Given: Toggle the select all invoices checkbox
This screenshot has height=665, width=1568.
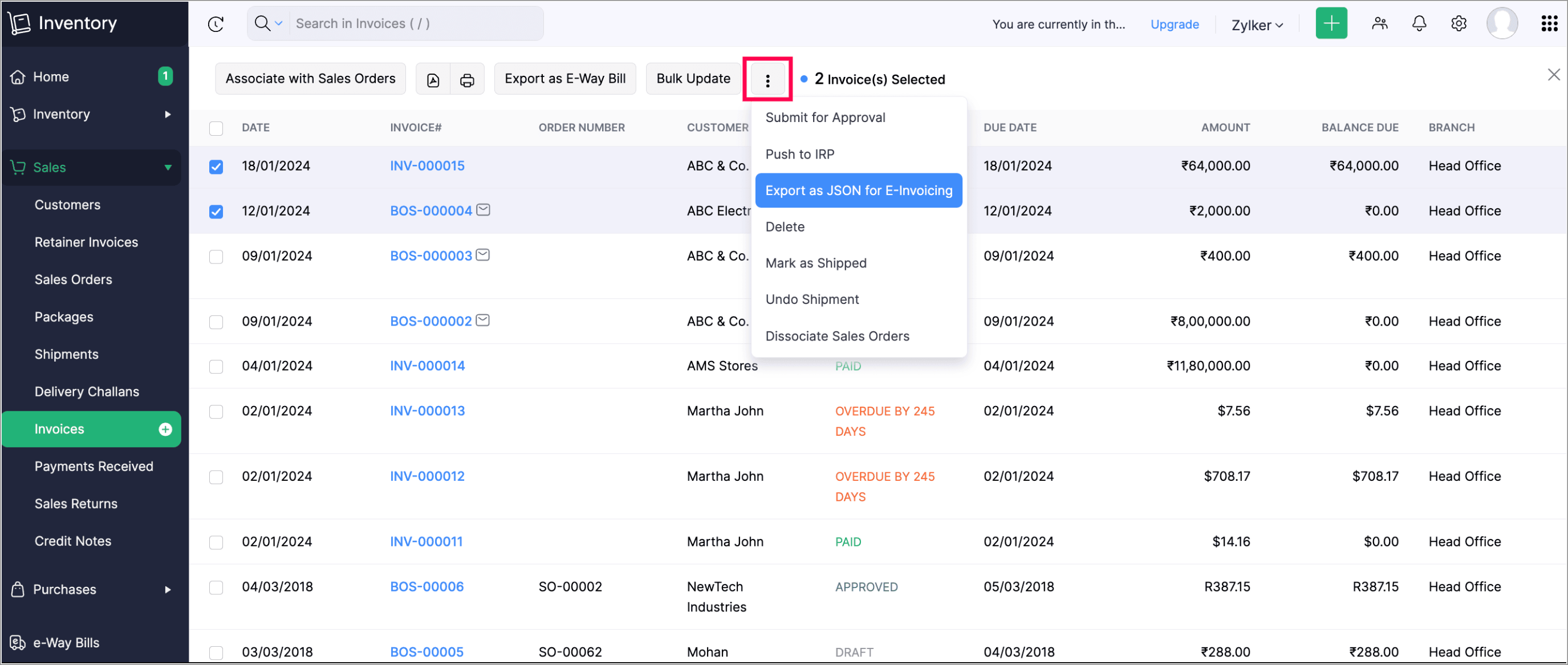Looking at the screenshot, I should point(216,128).
